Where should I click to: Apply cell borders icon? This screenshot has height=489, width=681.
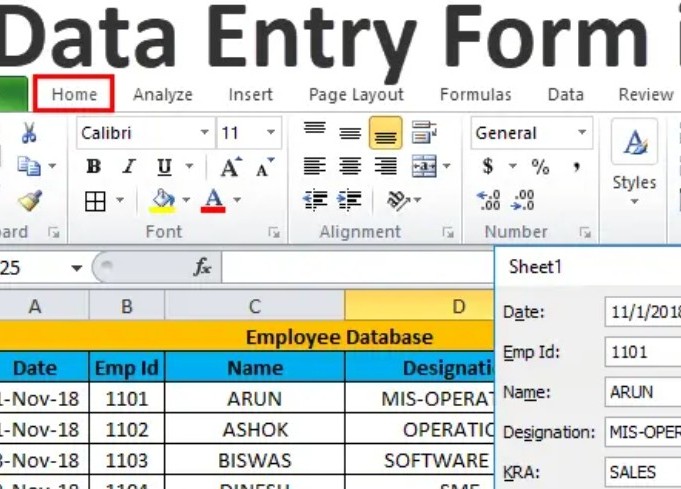coord(95,201)
